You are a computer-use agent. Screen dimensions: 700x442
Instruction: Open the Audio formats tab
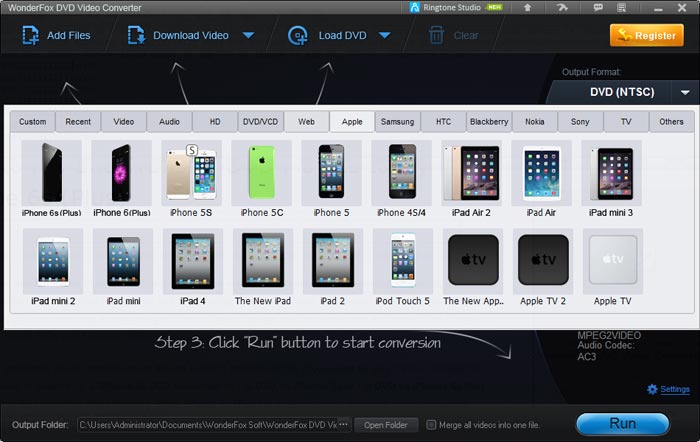coord(169,122)
